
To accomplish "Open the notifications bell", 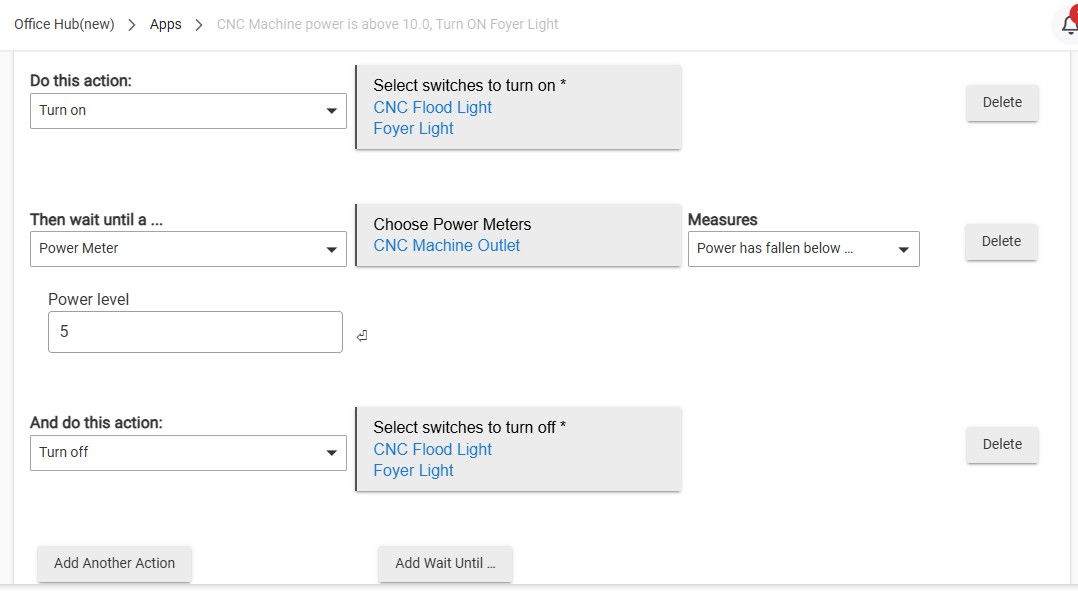I will pyautogui.click(x=1068, y=24).
